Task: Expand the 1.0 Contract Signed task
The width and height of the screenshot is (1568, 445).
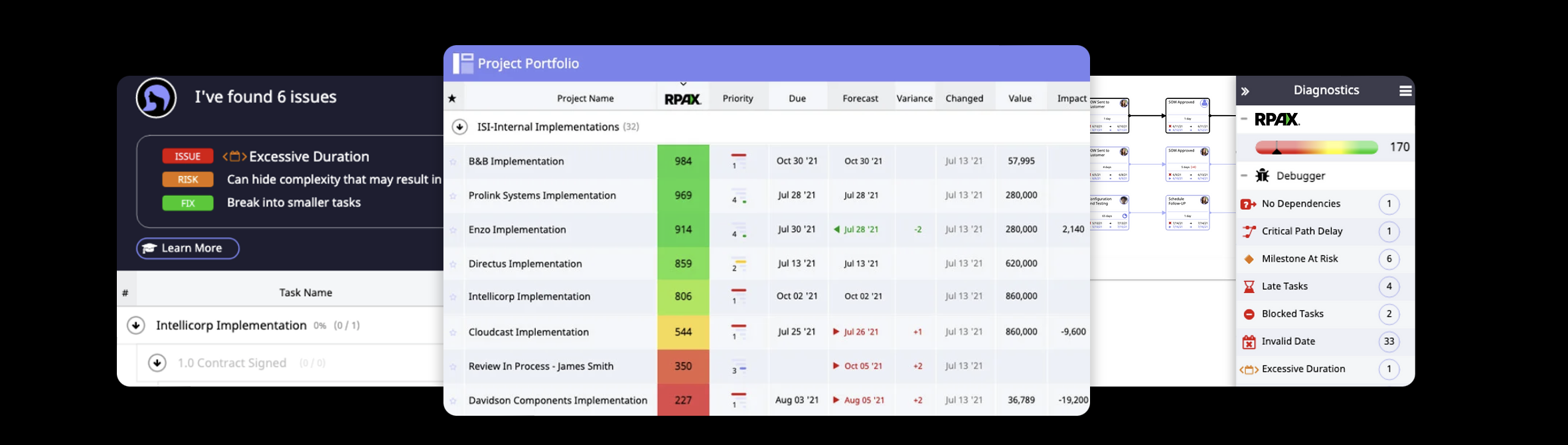Action: pyautogui.click(x=157, y=363)
